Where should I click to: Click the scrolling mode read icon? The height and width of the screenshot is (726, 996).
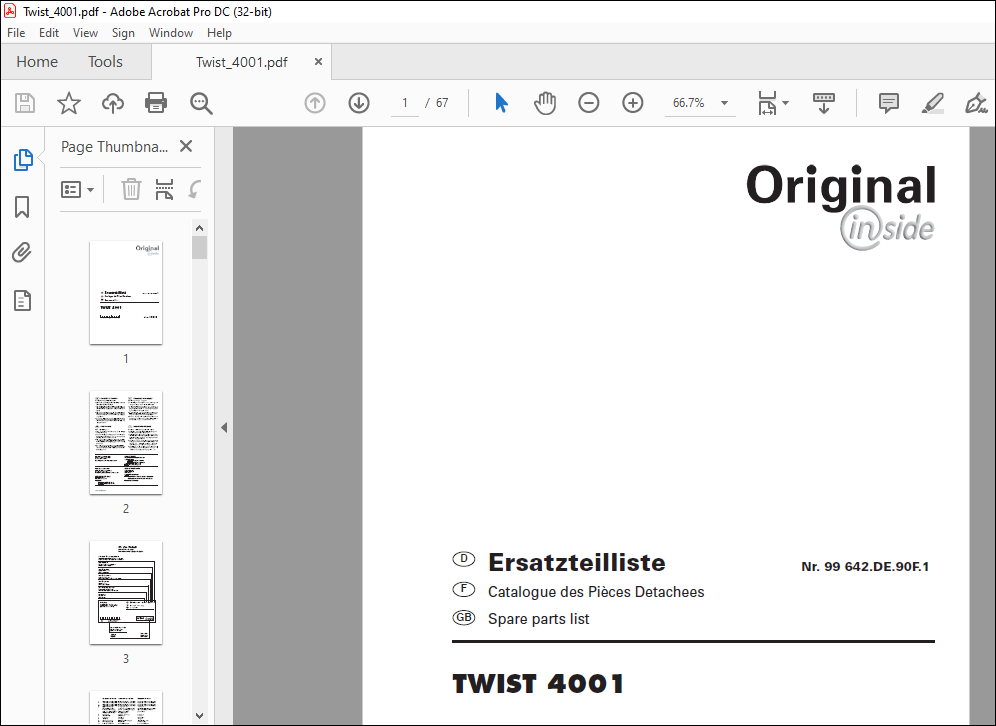[824, 103]
